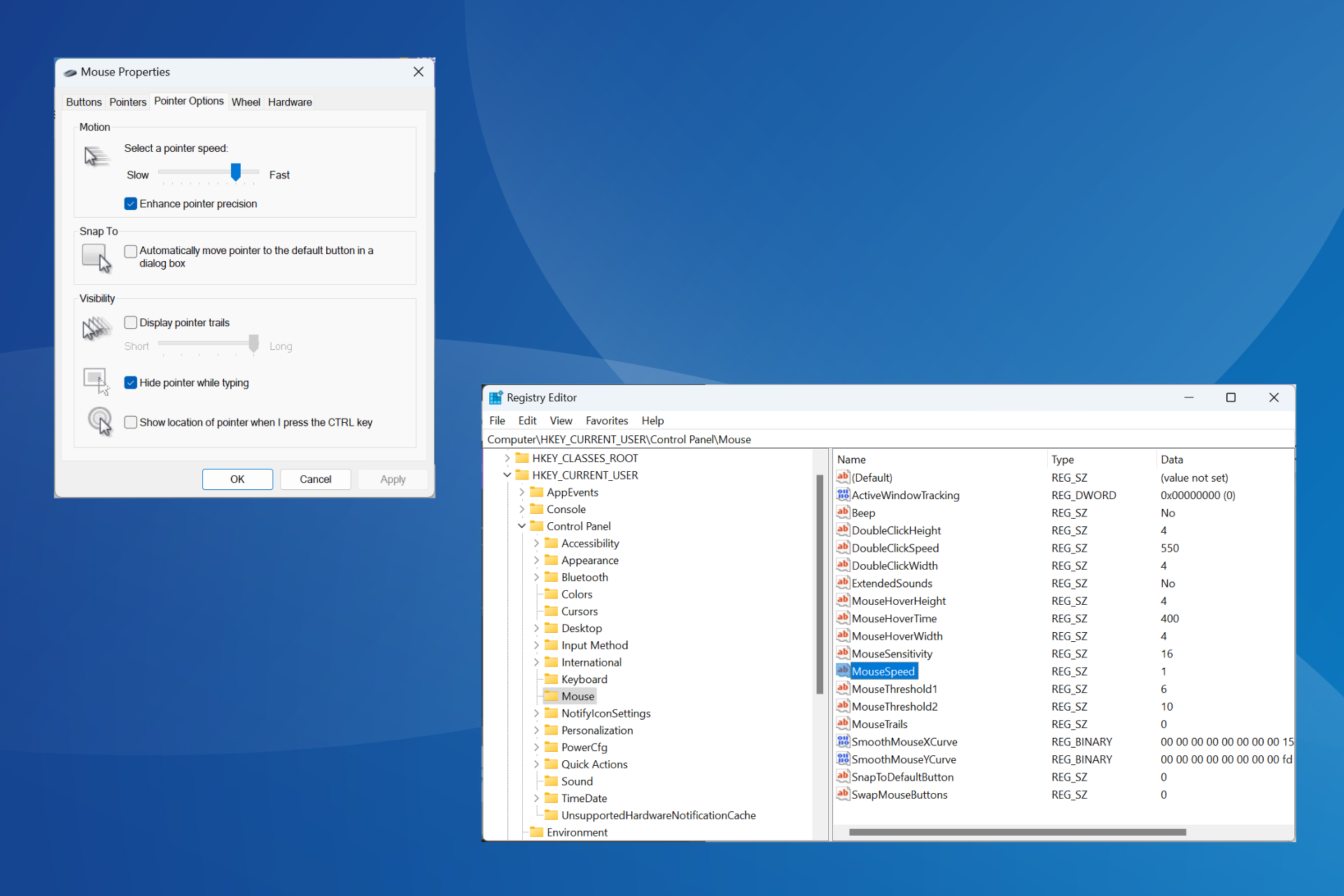Image resolution: width=1344 pixels, height=896 pixels.
Task: Disable Enhance pointer precision
Action: click(130, 203)
